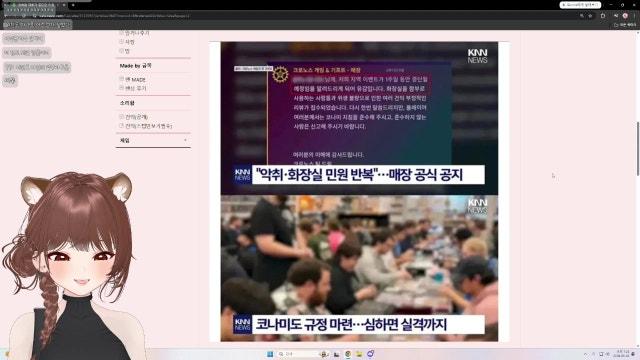Open the browser three-dot menu

click(x=634, y=16)
